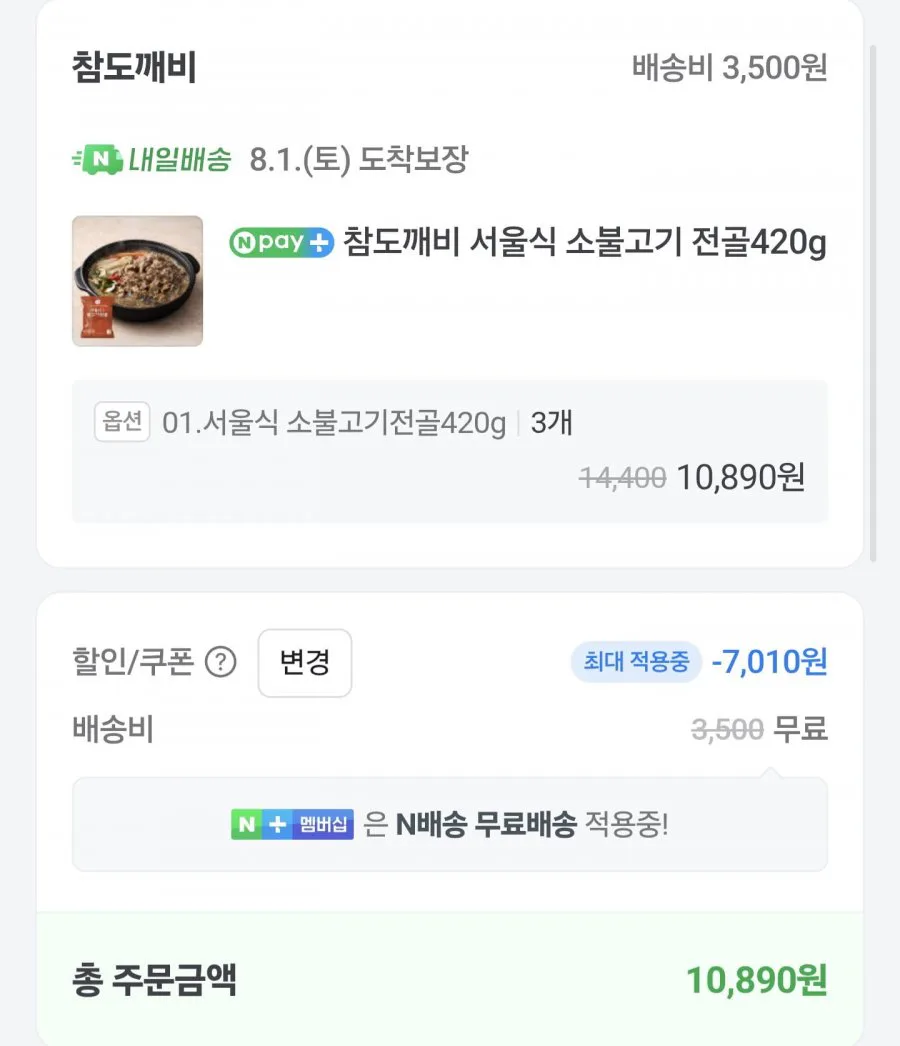This screenshot has height=1046, width=900.
Task: Open the bulgogi hotpot product thumbnail
Action: (x=137, y=281)
